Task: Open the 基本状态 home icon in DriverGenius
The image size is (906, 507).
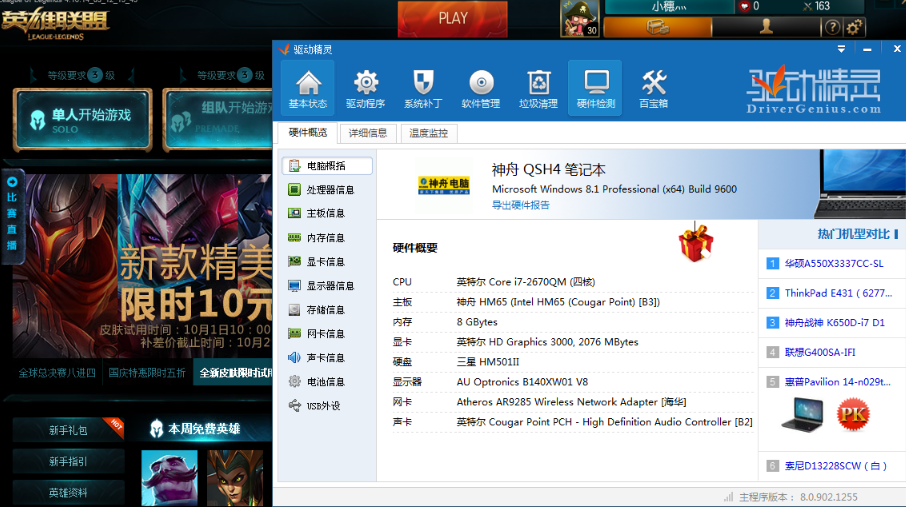Action: [x=308, y=88]
